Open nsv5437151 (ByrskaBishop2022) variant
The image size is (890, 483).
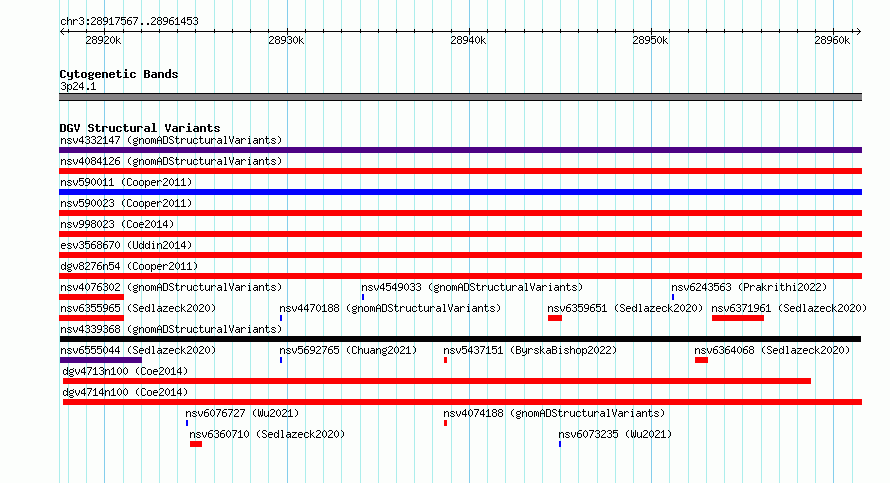pyautogui.click(x=530, y=350)
